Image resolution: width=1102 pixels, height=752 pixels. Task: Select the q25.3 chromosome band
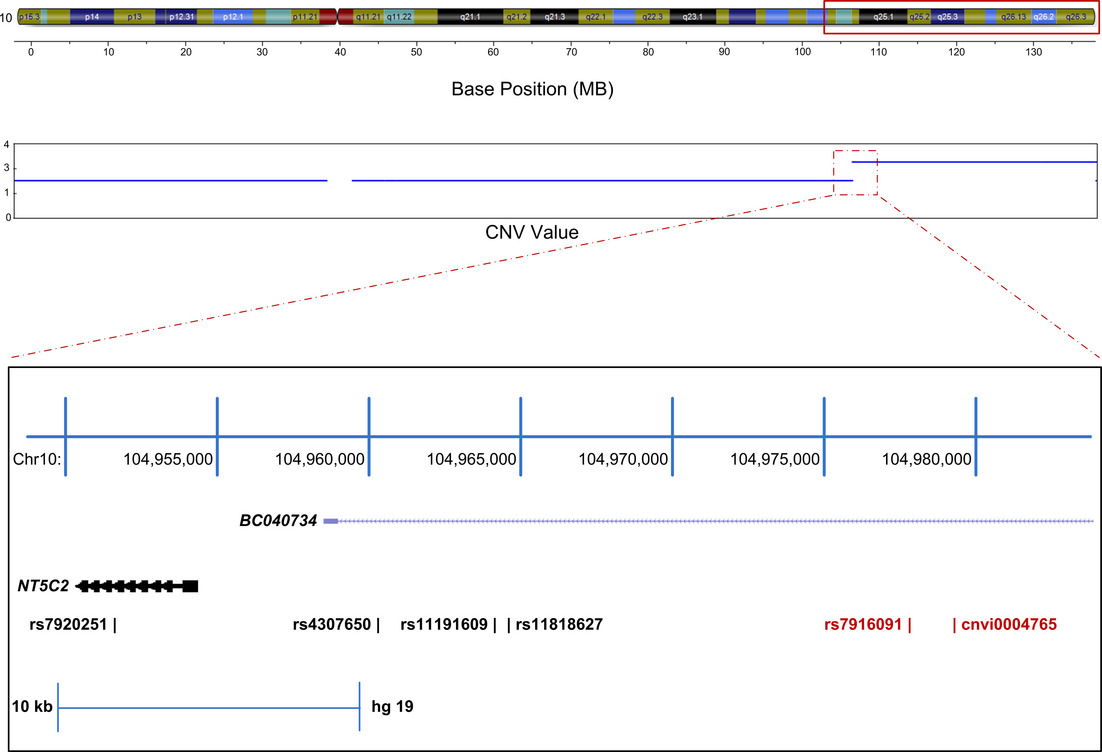point(947,17)
